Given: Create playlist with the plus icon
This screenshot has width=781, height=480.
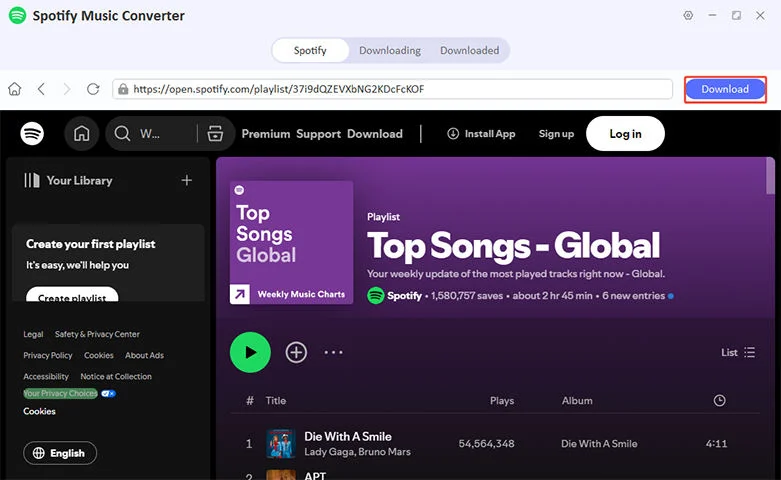Looking at the screenshot, I should 187,180.
